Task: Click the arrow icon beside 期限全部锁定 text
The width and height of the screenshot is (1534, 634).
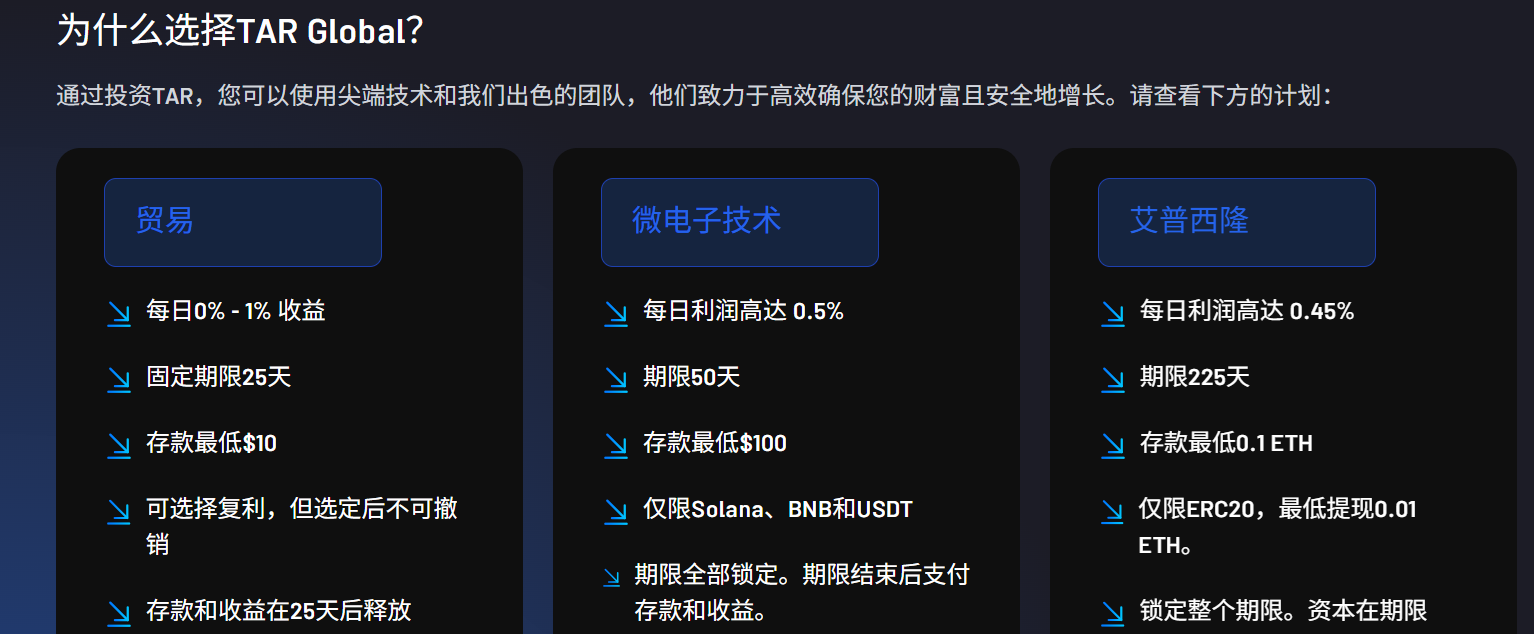Action: point(612,577)
